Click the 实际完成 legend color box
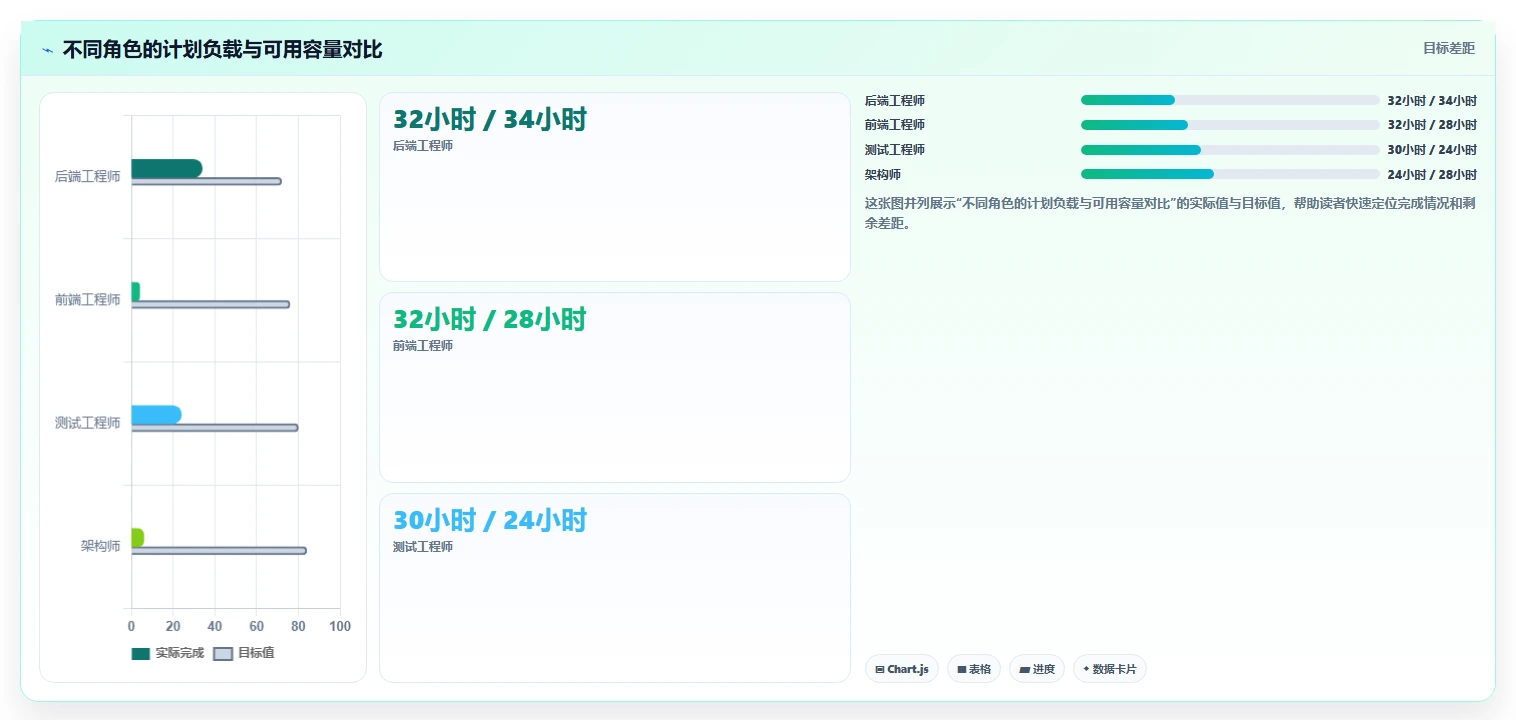This screenshot has height=720, width=1516. tap(141, 654)
